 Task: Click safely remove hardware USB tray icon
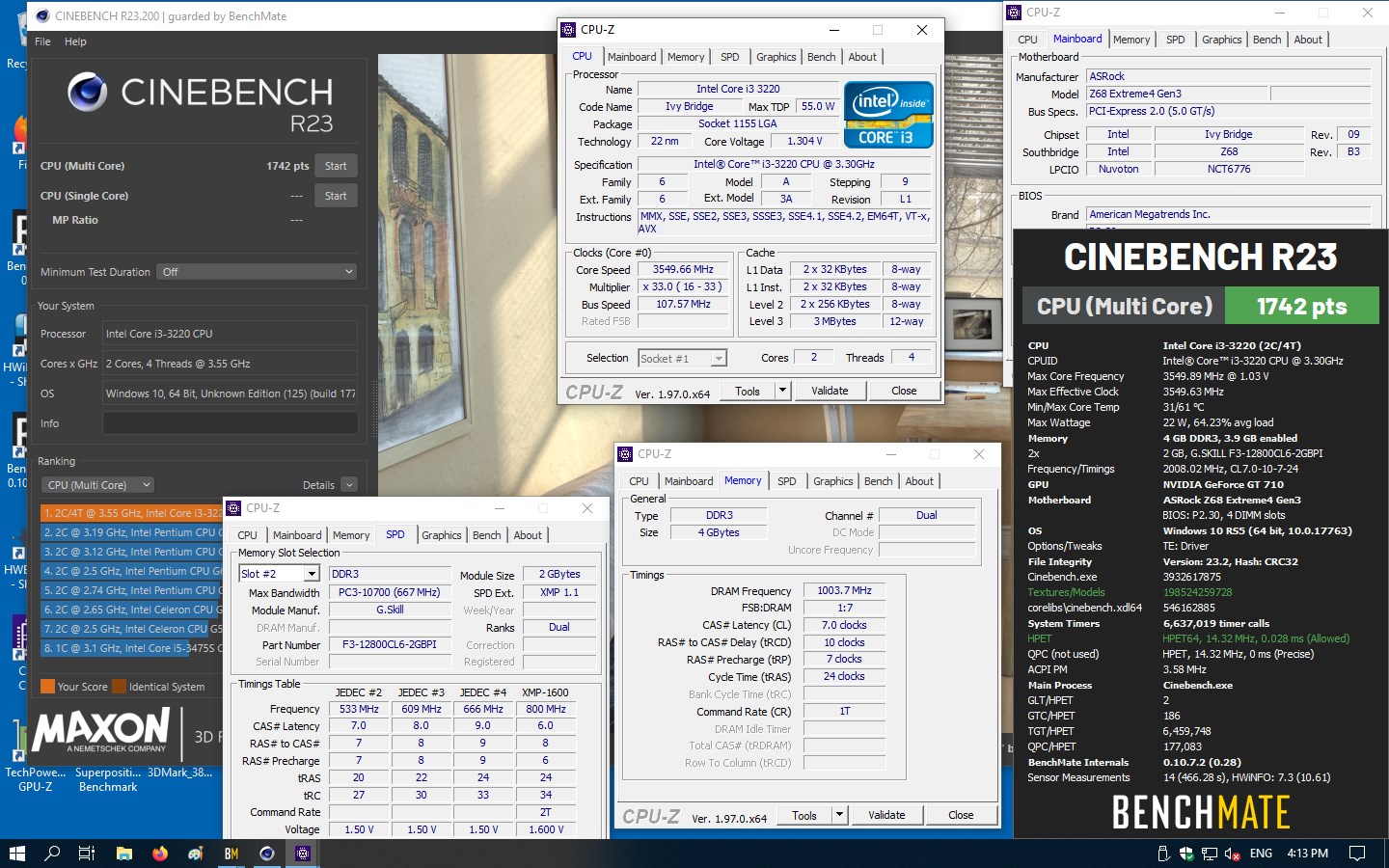coord(1162,854)
